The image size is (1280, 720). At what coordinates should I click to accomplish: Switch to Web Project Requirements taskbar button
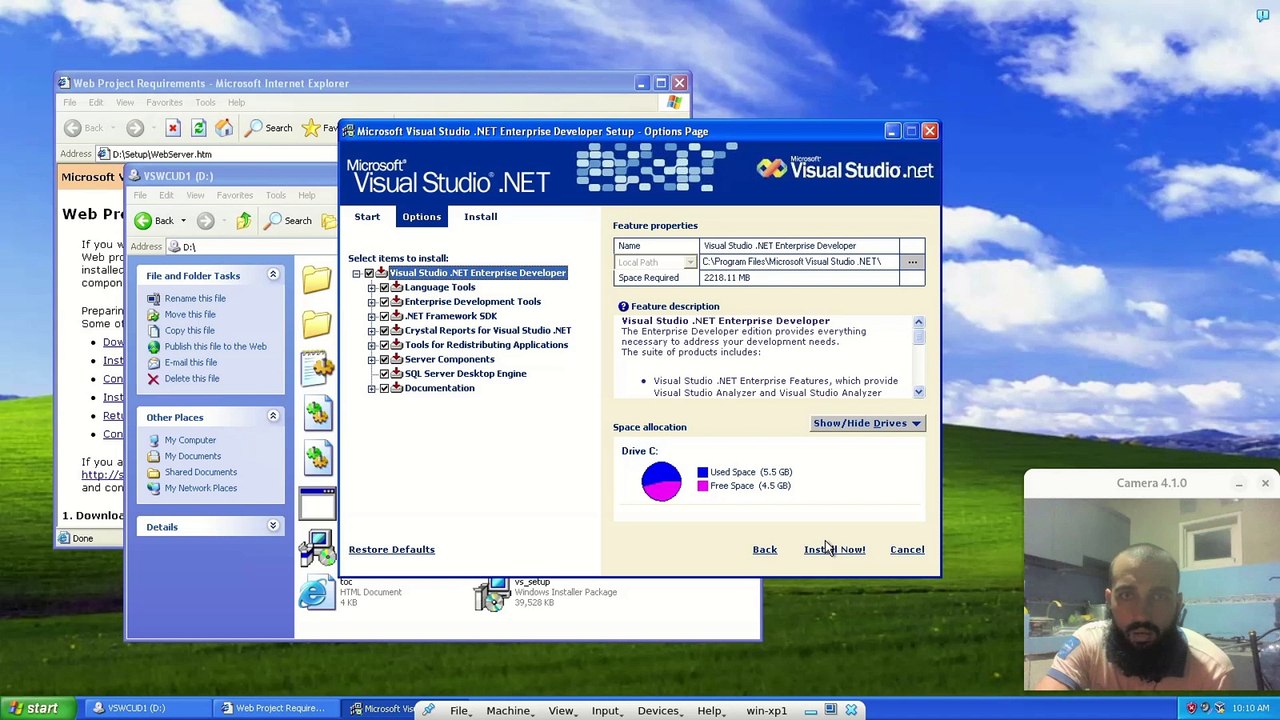(273, 709)
